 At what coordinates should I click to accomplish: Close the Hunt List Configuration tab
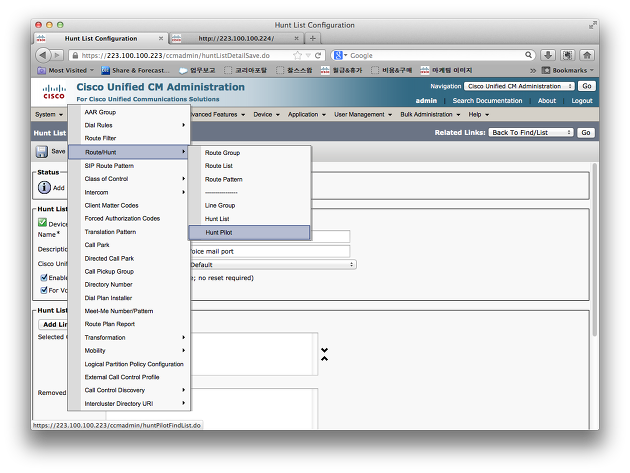coord(161,38)
